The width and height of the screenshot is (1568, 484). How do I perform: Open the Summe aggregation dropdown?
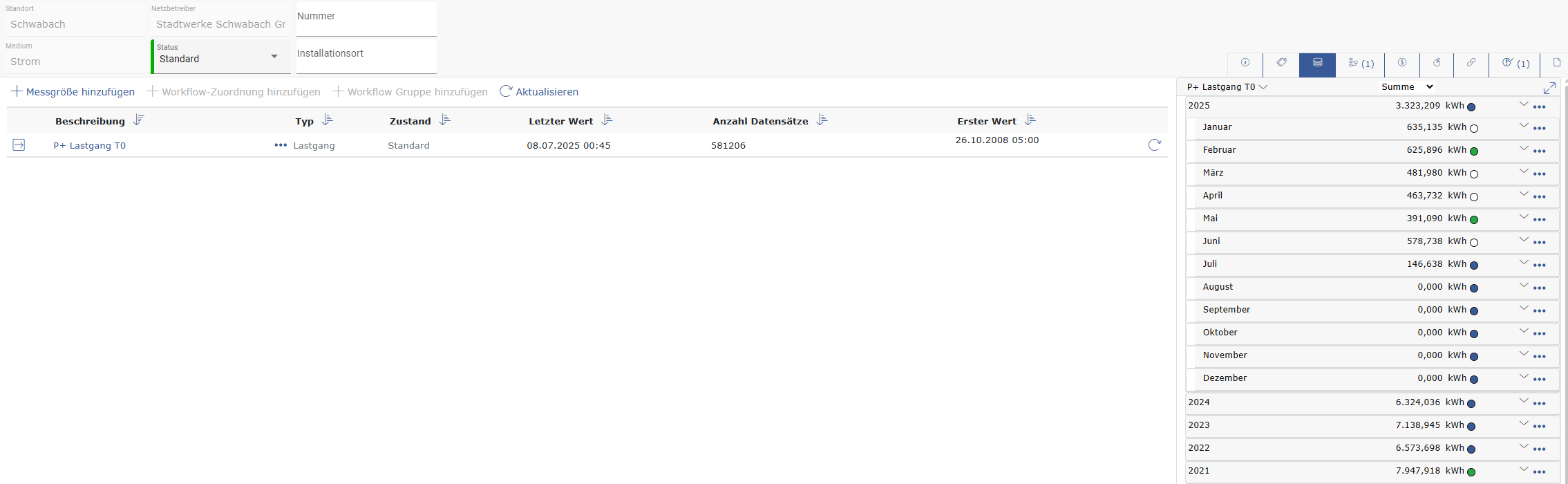(x=1406, y=87)
